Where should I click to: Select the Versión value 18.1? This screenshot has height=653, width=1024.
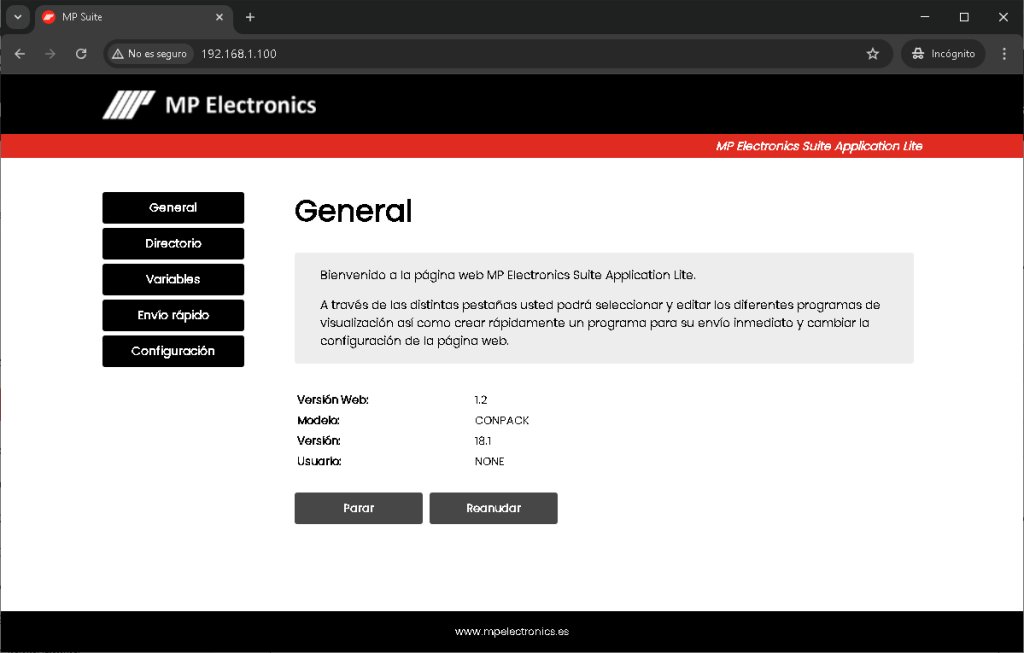[x=483, y=441]
